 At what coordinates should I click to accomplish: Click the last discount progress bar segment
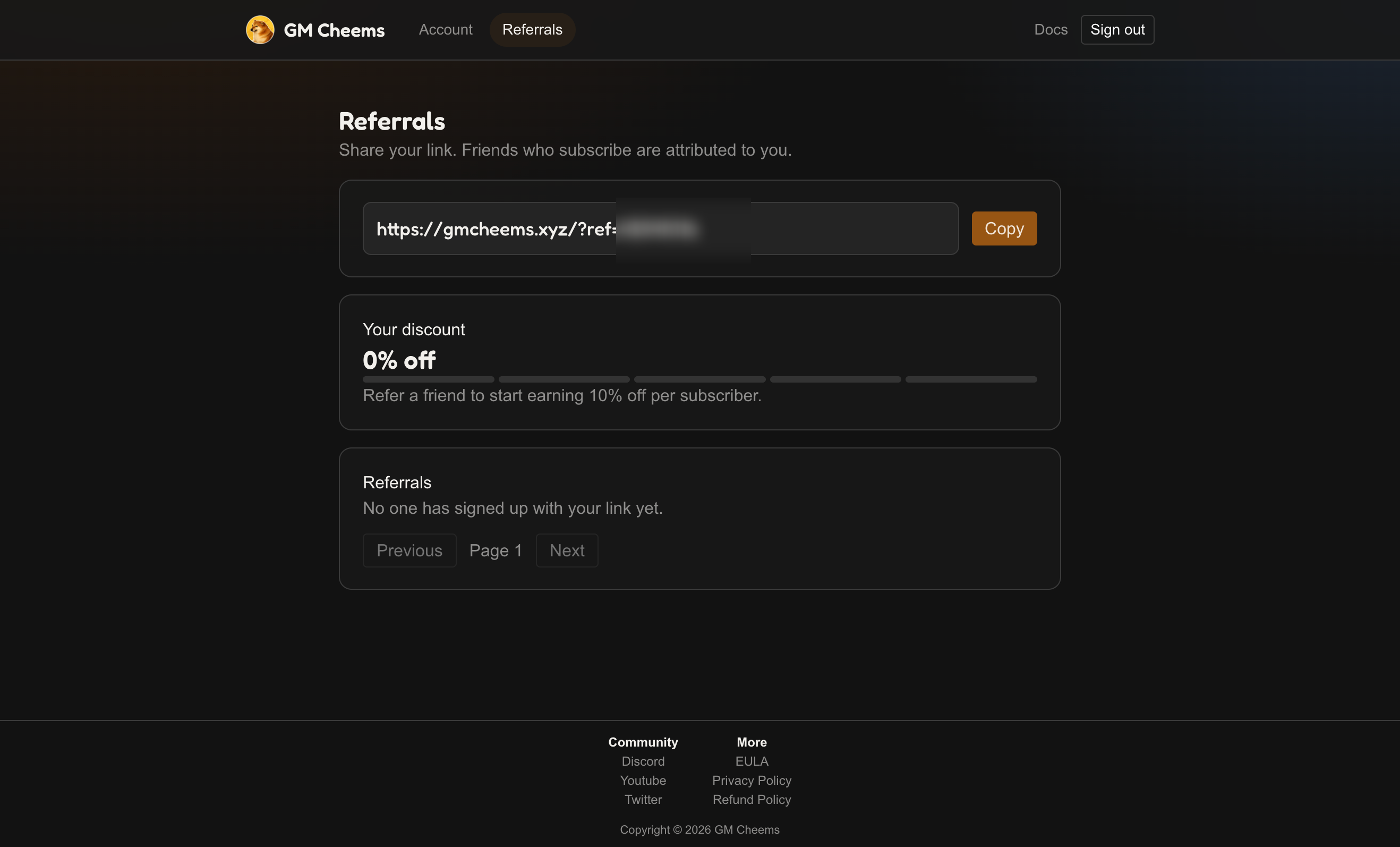coord(971,379)
